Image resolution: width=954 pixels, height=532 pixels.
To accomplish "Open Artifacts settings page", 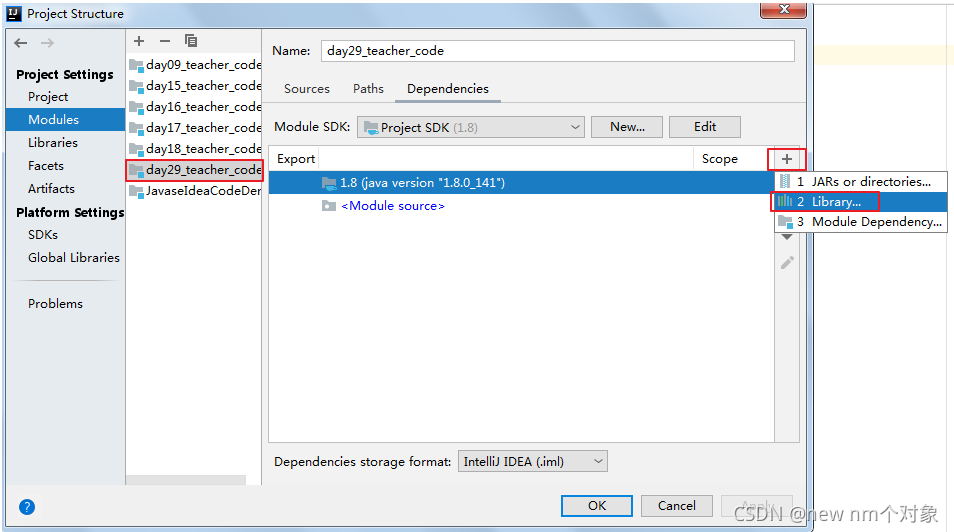I will coord(51,189).
